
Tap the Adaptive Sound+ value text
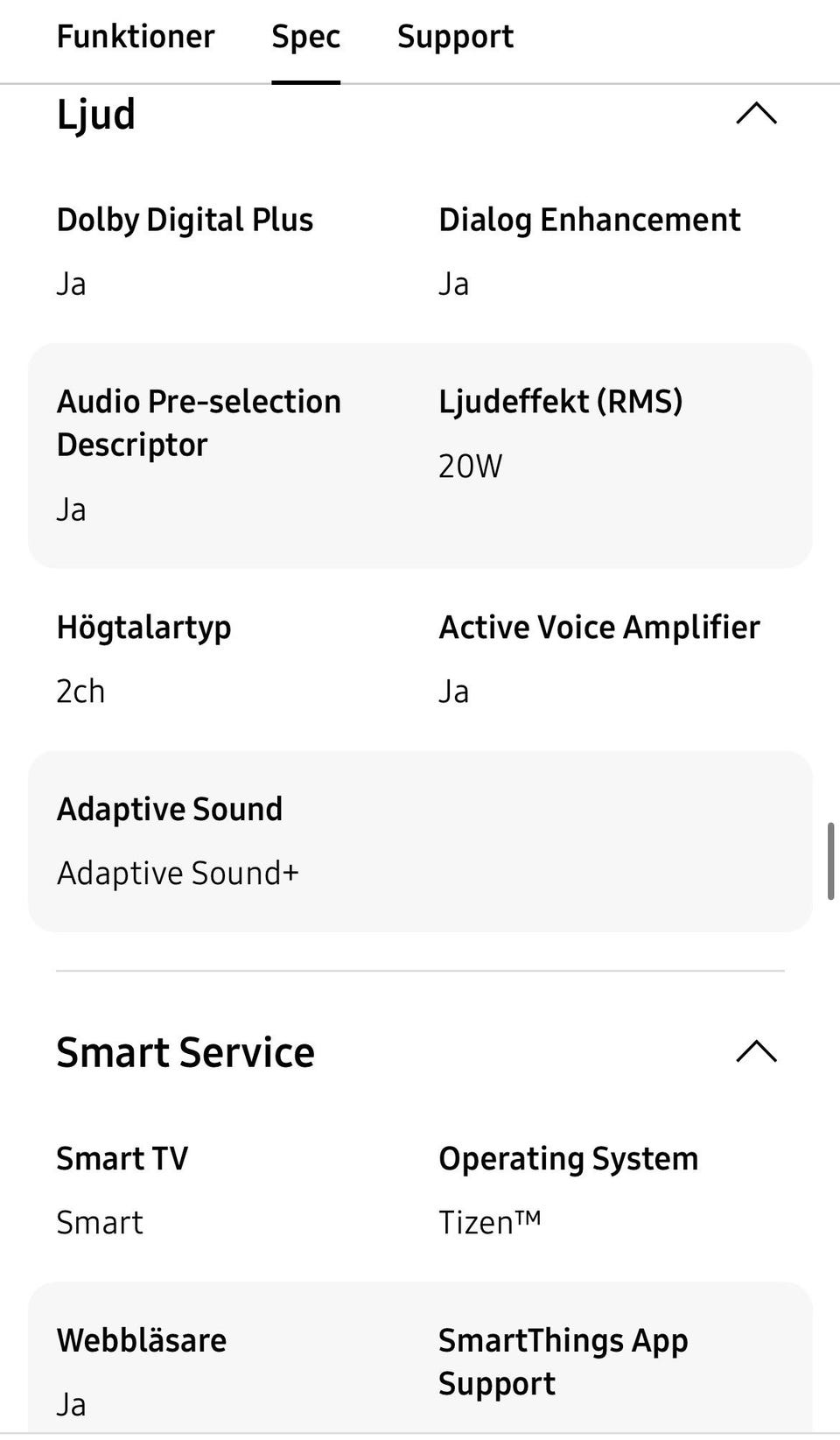click(178, 874)
